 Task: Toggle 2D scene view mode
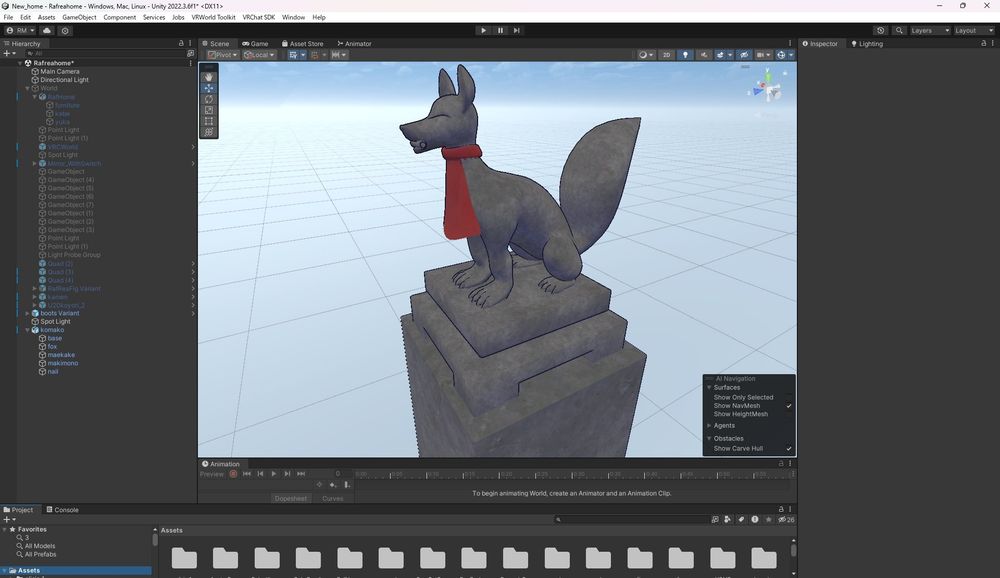(667, 55)
